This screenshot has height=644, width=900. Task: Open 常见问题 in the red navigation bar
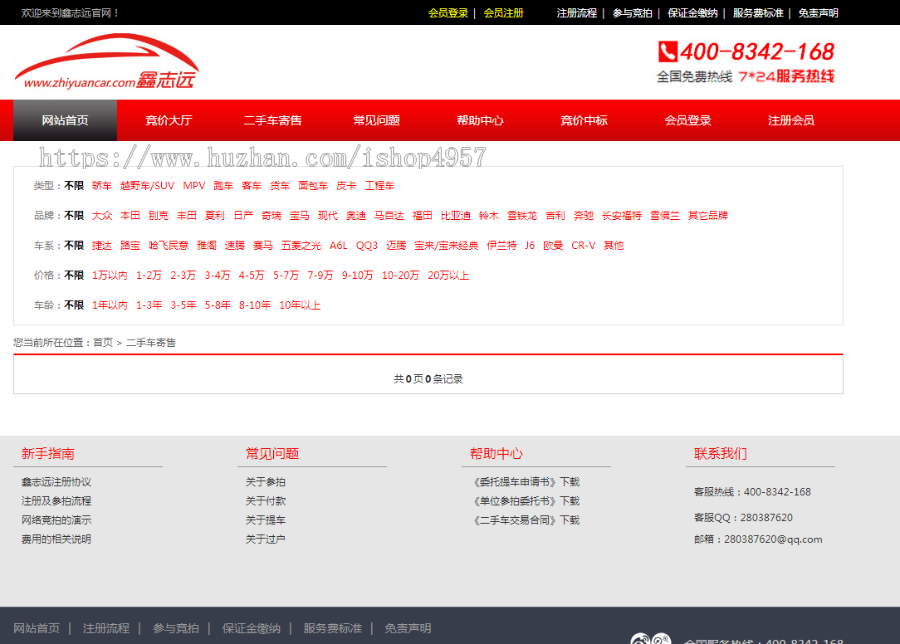click(377, 121)
